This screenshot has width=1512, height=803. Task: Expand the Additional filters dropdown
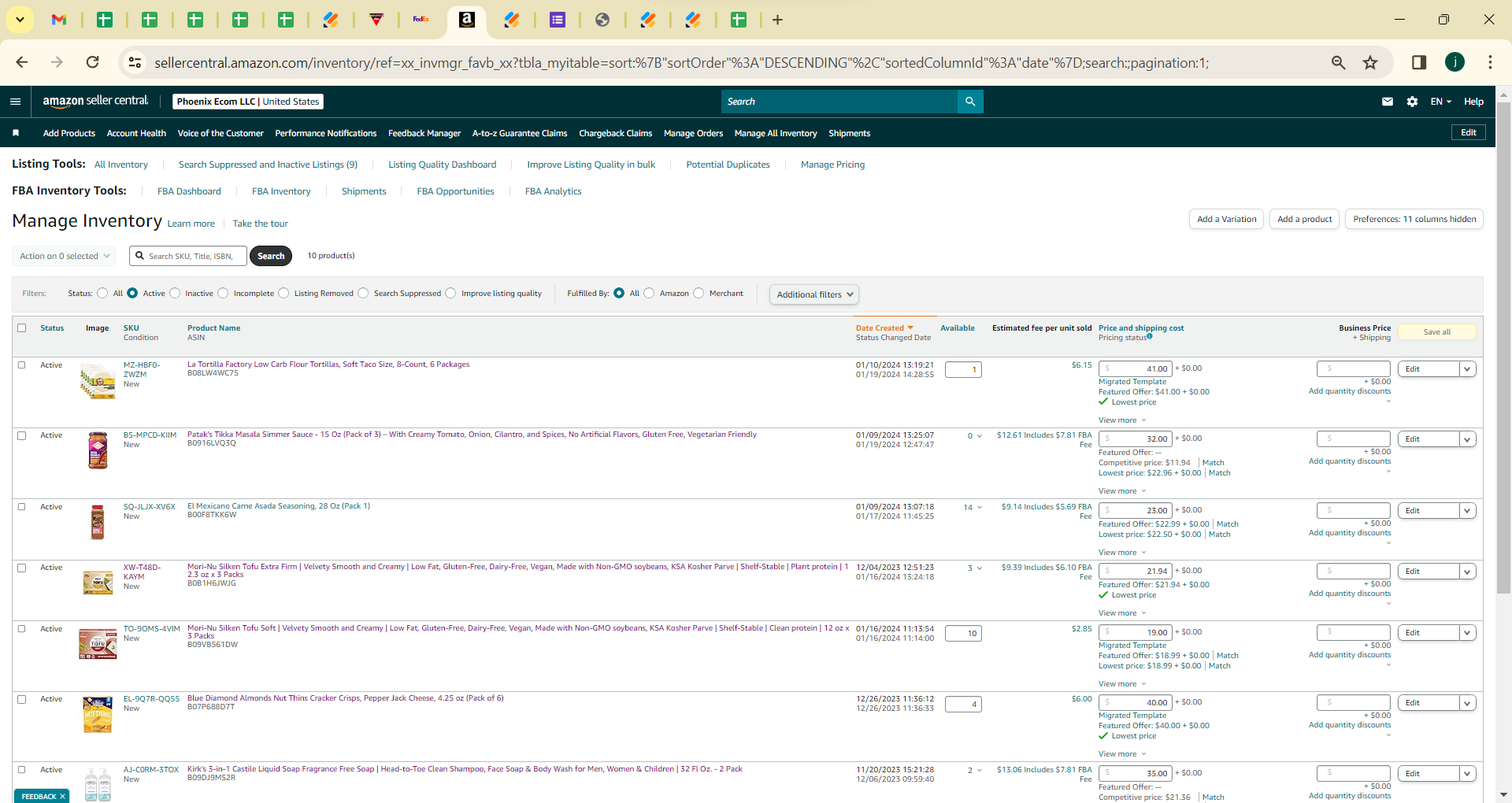[x=814, y=294]
